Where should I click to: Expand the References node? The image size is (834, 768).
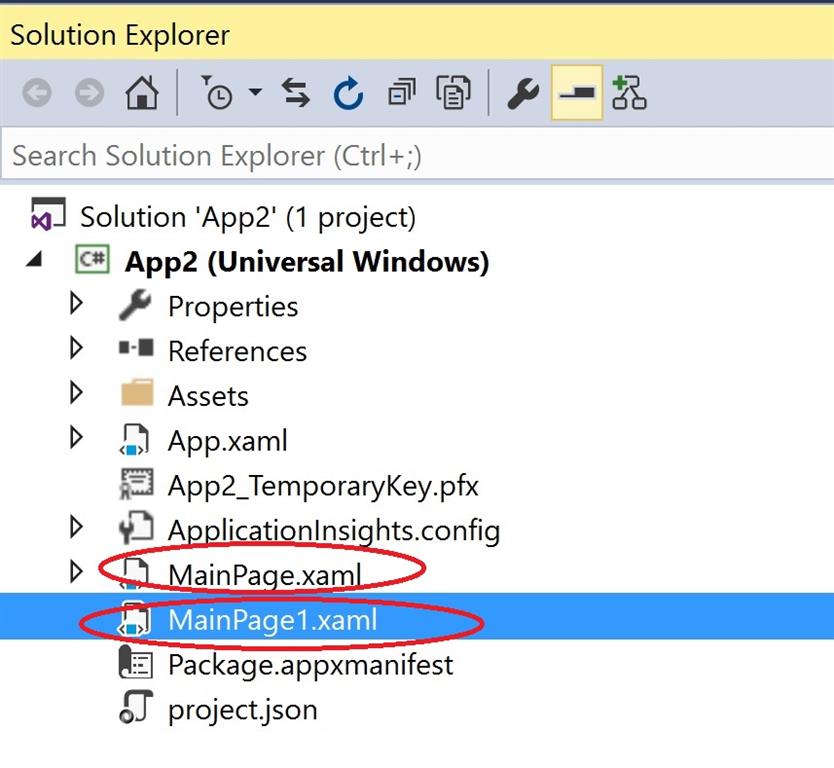click(77, 348)
